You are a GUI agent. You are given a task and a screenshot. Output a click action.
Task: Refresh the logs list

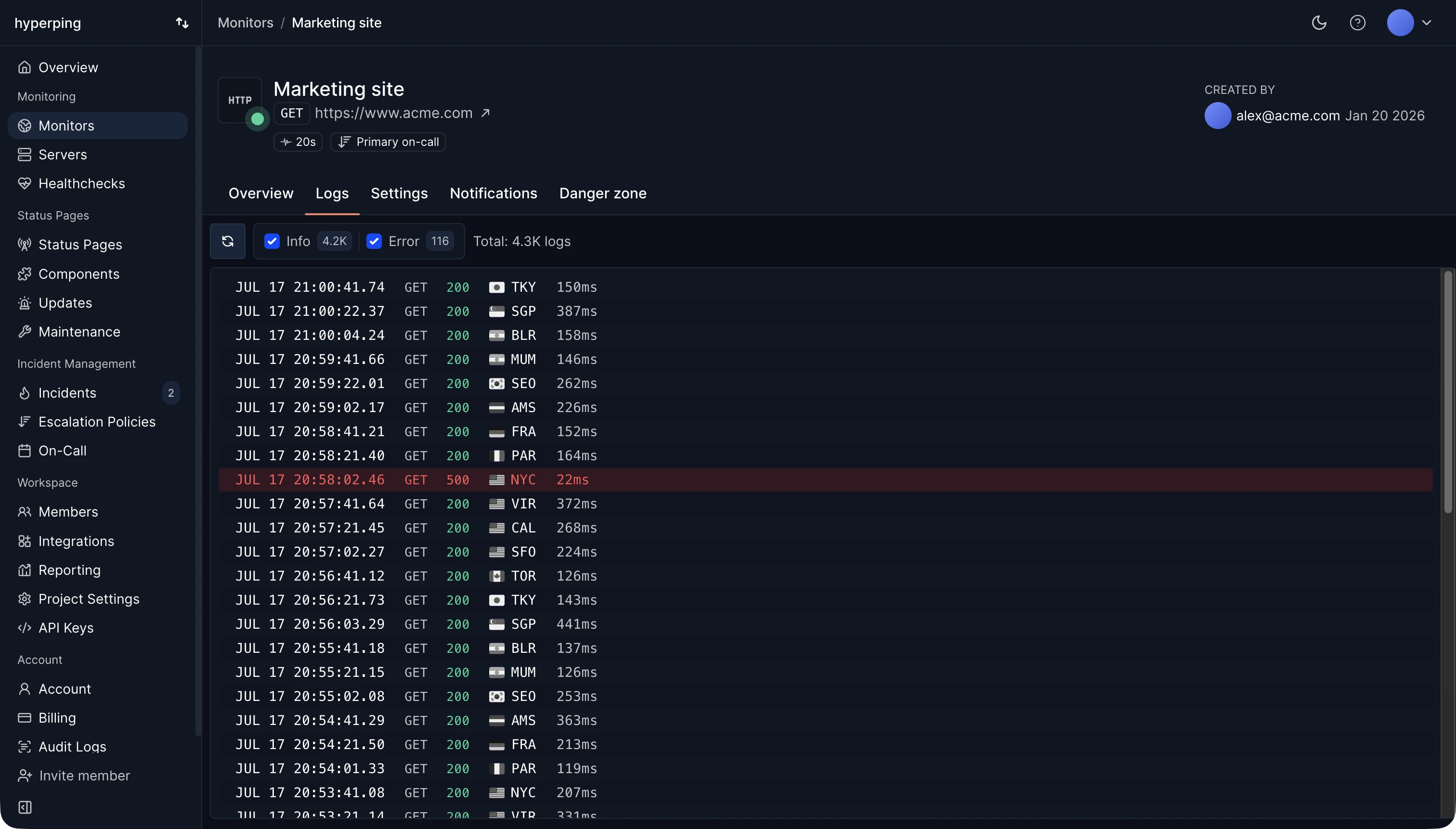(x=228, y=241)
